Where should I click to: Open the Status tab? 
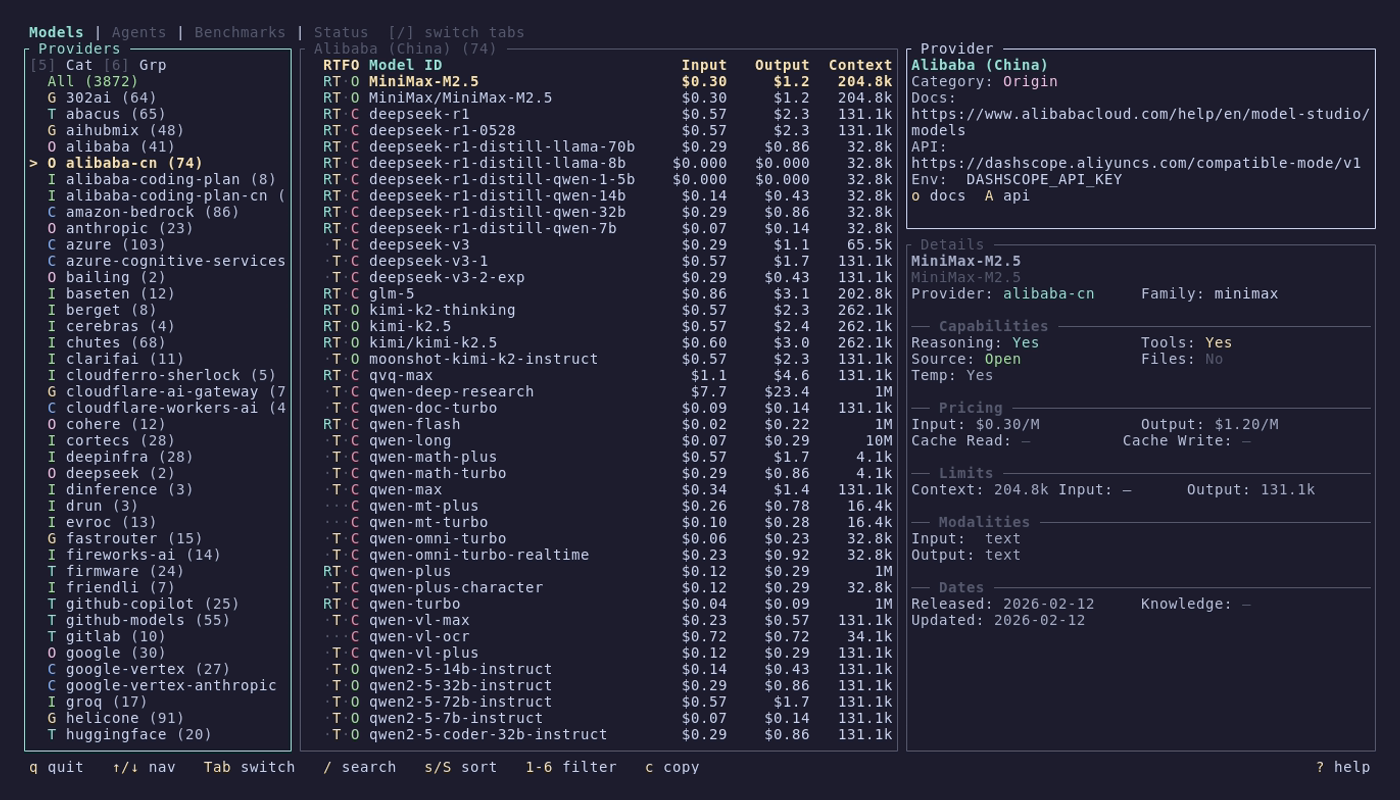(341, 32)
